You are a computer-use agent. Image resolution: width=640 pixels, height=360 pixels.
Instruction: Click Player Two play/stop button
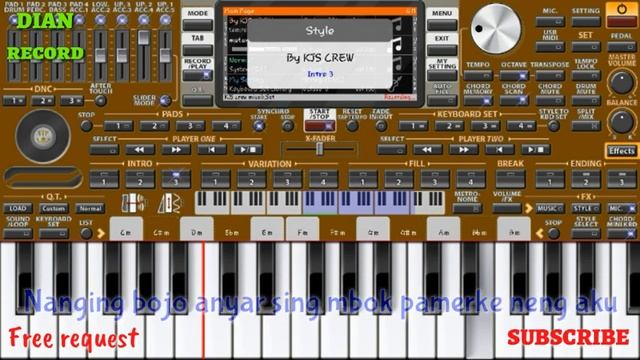(x=535, y=150)
